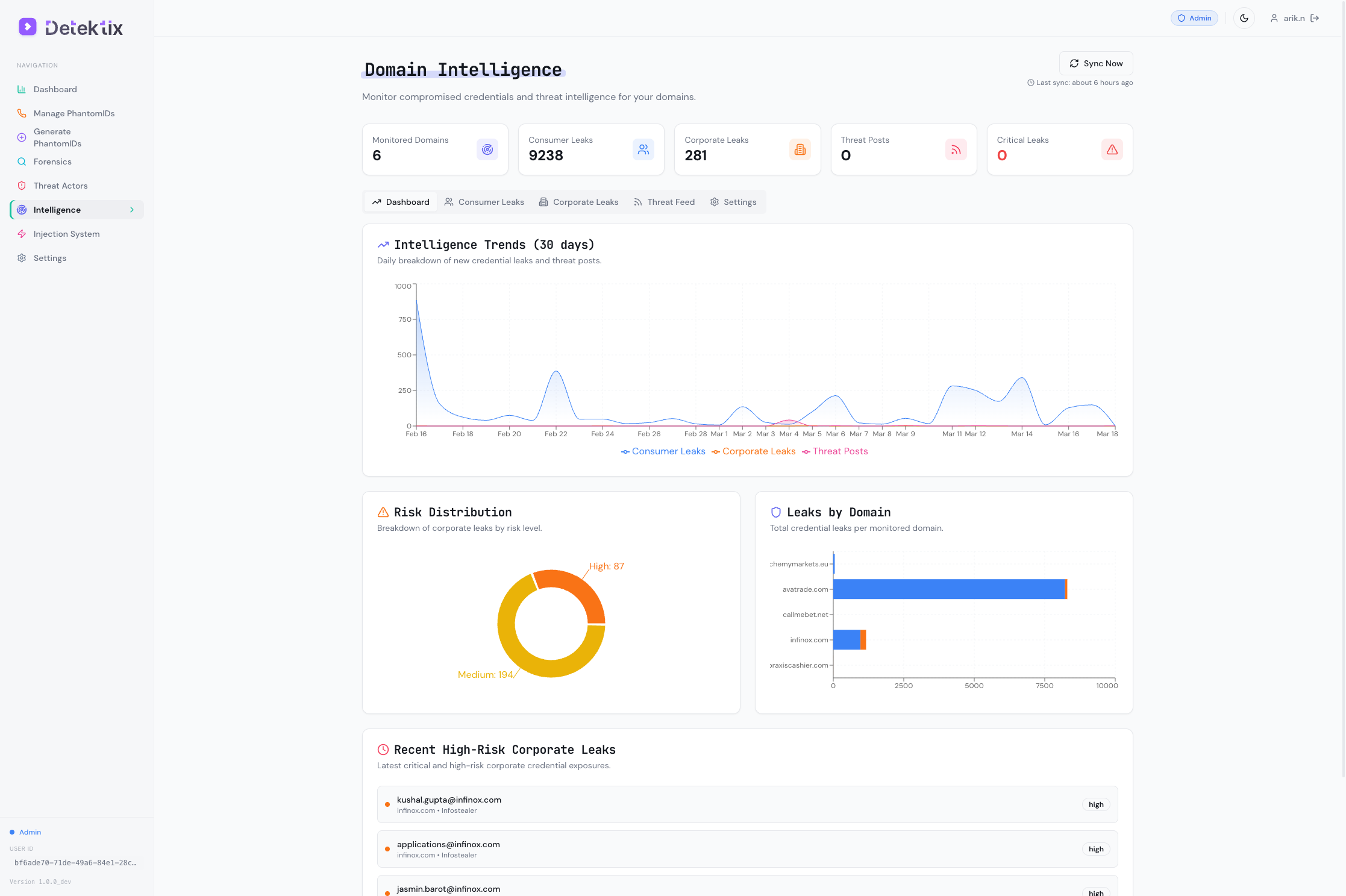Open Dashboard from the sidebar
This screenshot has height=896, width=1346.
(x=55, y=89)
